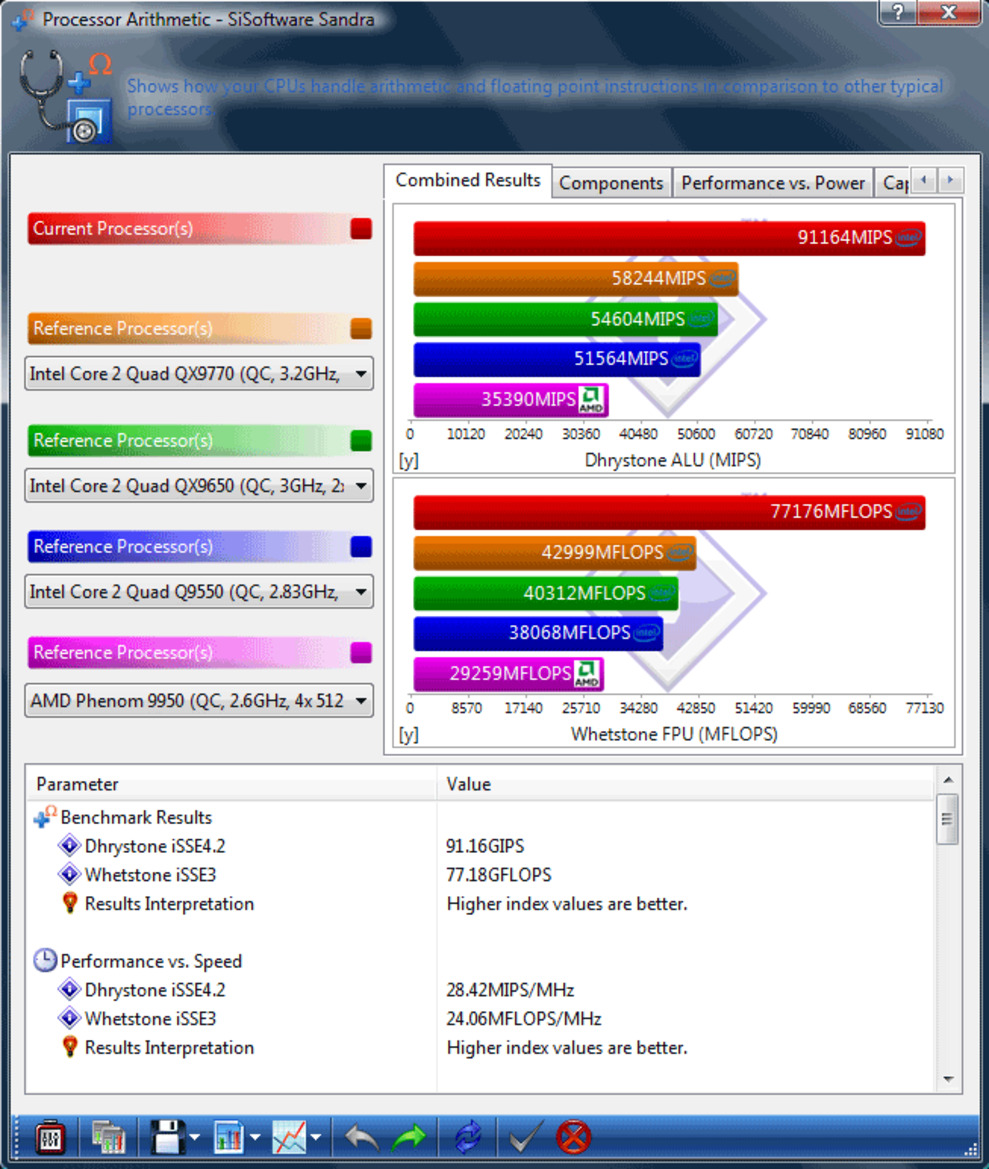This screenshot has width=989, height=1169.
Task: Open the Intel Core 2 Quad QX9770 dropdown
Action: point(199,374)
